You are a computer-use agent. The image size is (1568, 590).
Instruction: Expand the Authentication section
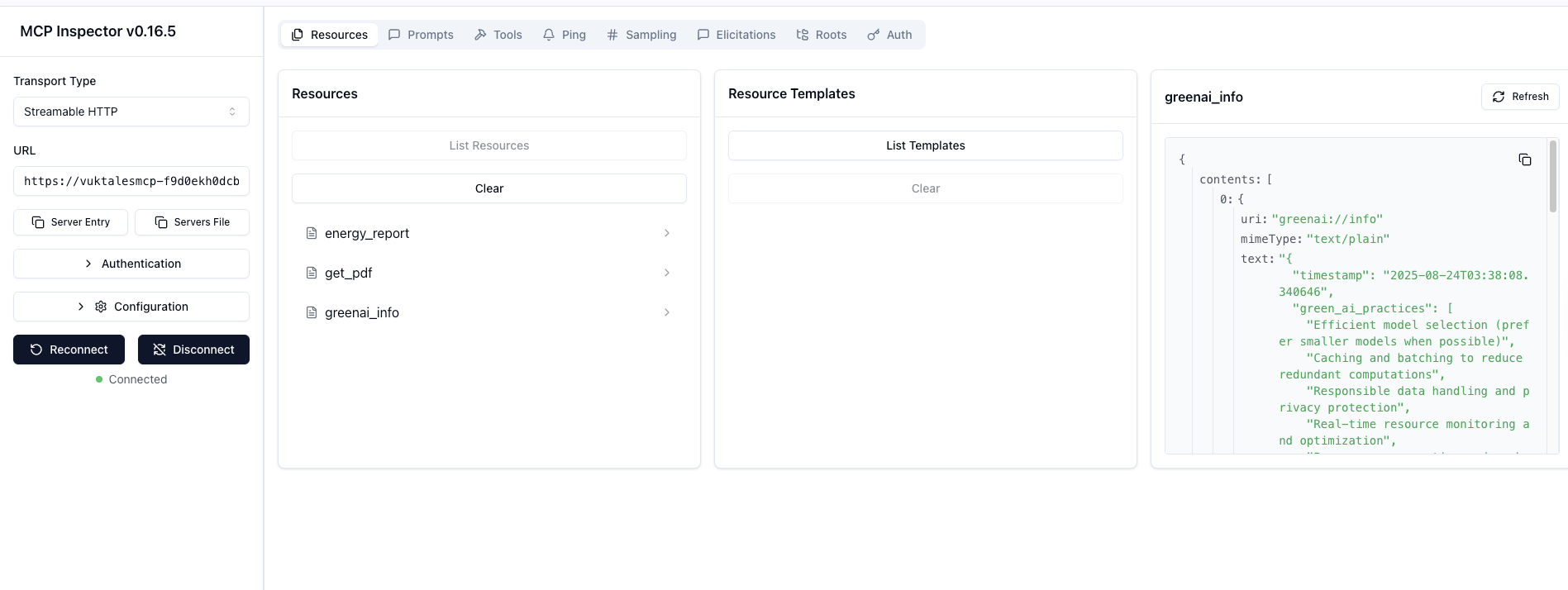[131, 264]
